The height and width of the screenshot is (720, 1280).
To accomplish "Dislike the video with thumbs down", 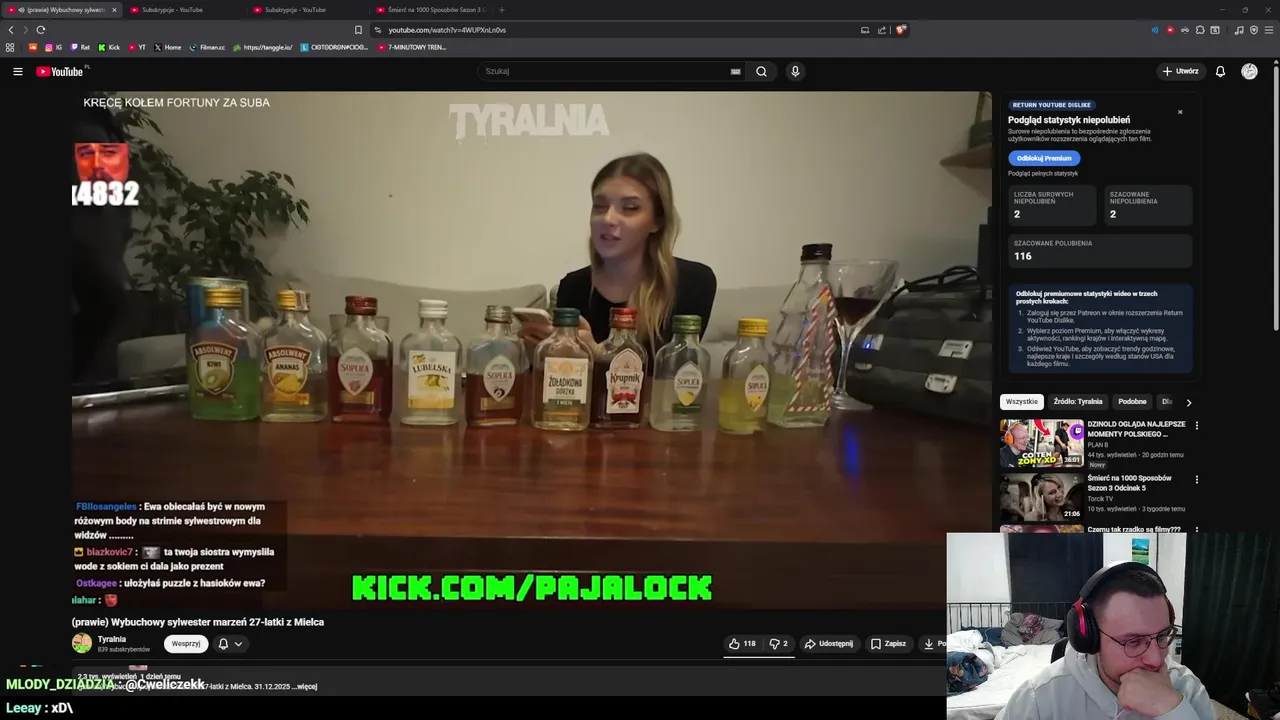I will [x=778, y=644].
